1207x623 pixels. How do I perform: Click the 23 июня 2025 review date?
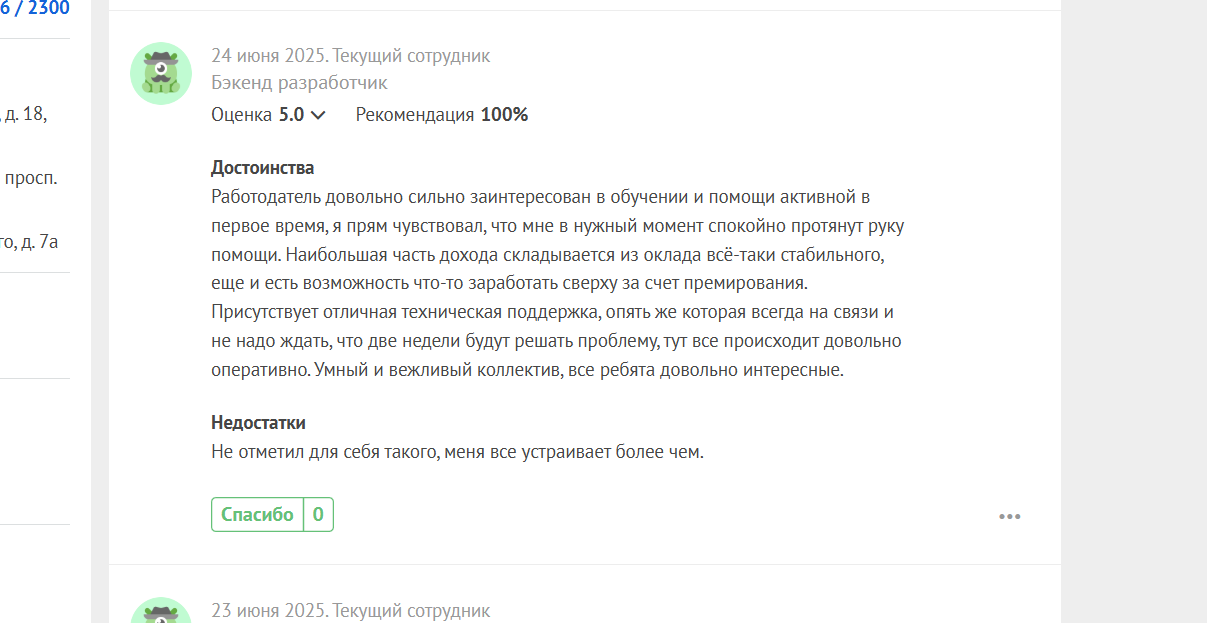coord(267,610)
